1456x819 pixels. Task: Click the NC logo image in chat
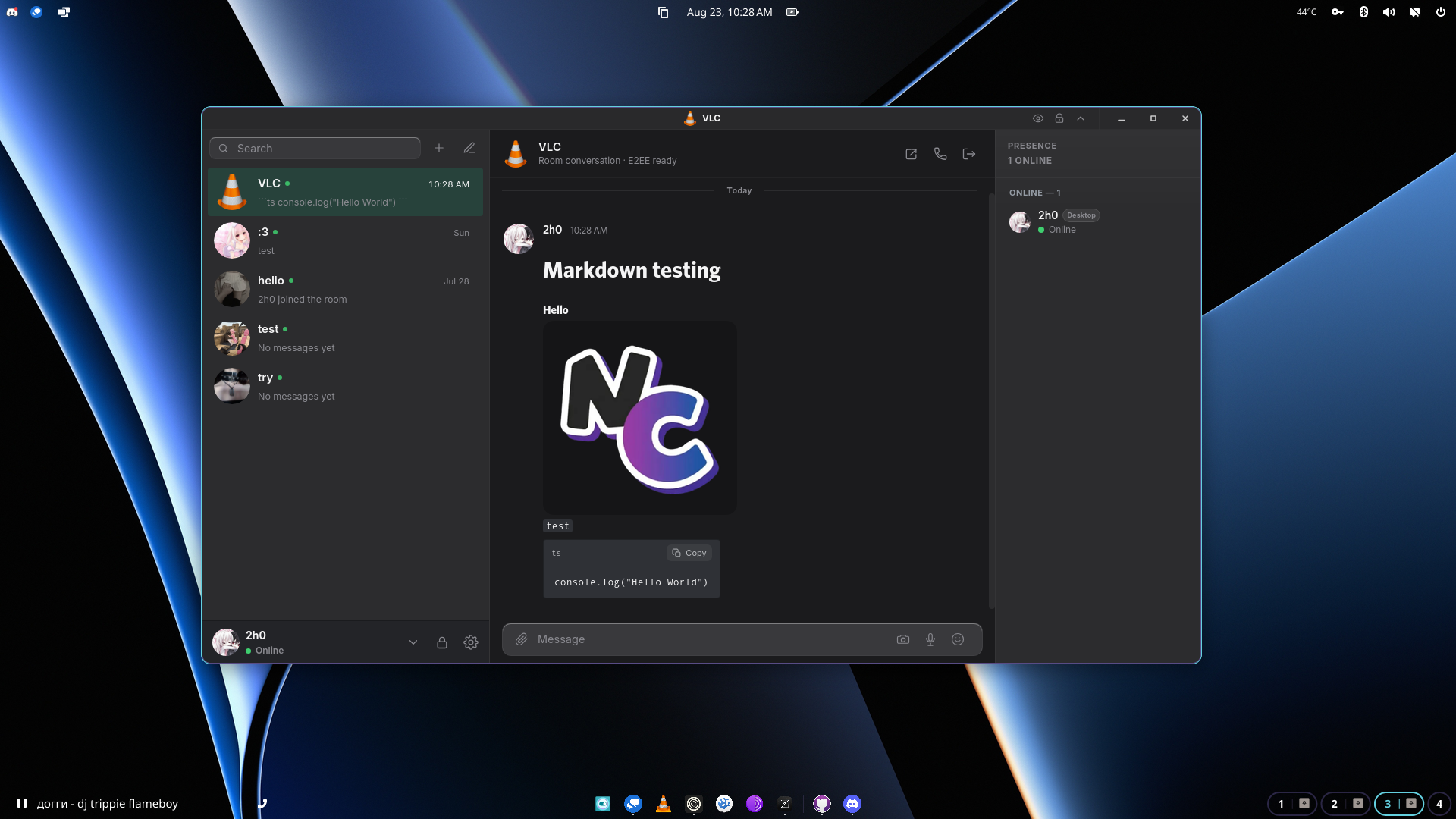point(640,418)
